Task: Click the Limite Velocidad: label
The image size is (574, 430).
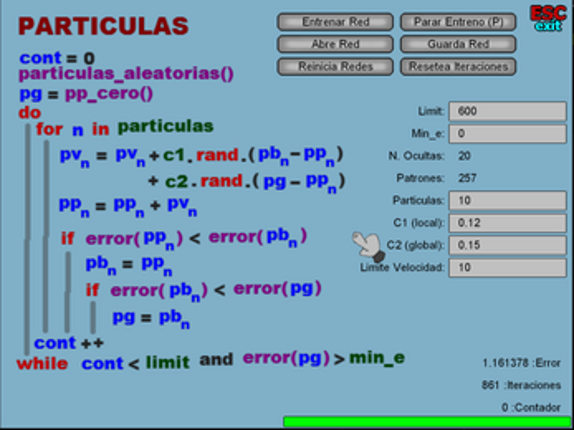Action: 403,268
